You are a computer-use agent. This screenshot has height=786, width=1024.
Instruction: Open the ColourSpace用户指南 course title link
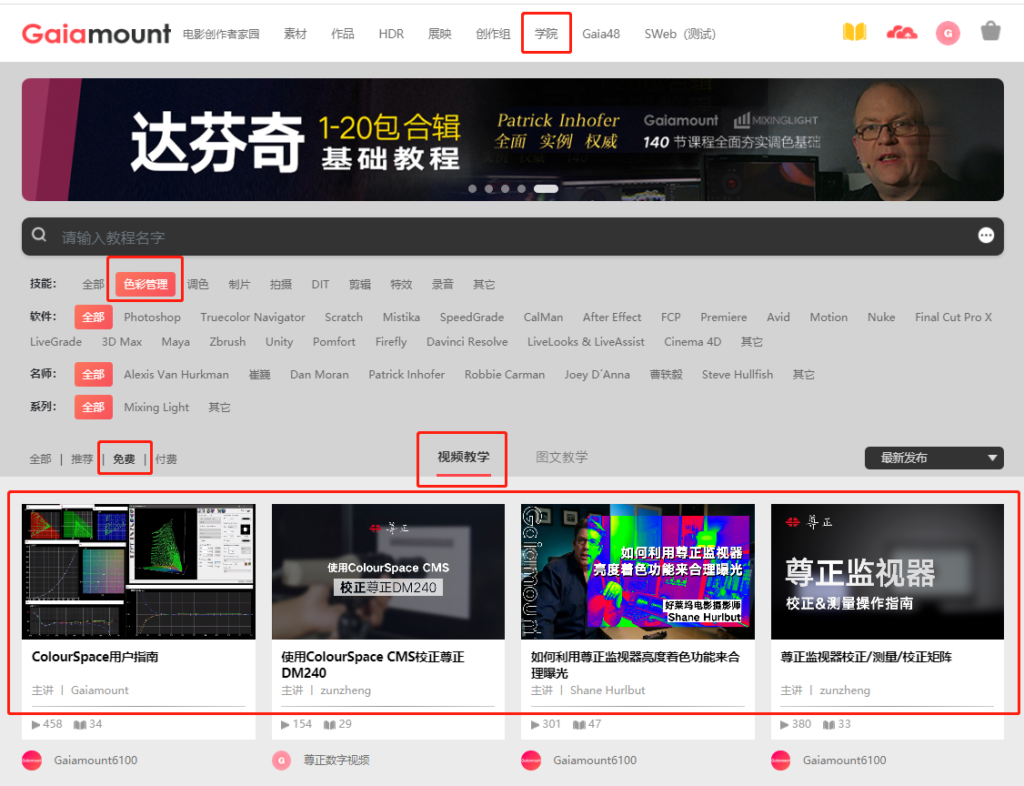[x=95, y=657]
